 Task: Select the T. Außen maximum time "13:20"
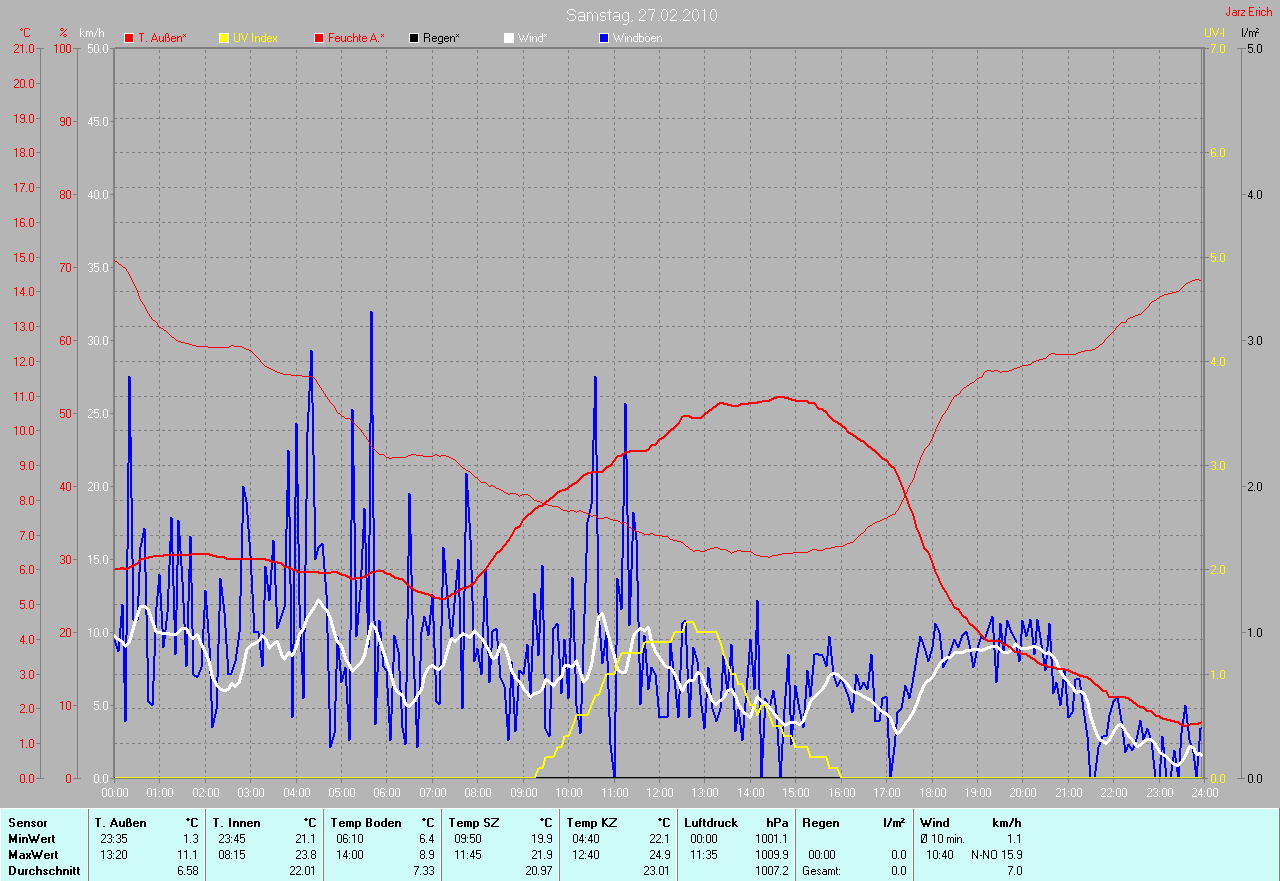tap(114, 855)
